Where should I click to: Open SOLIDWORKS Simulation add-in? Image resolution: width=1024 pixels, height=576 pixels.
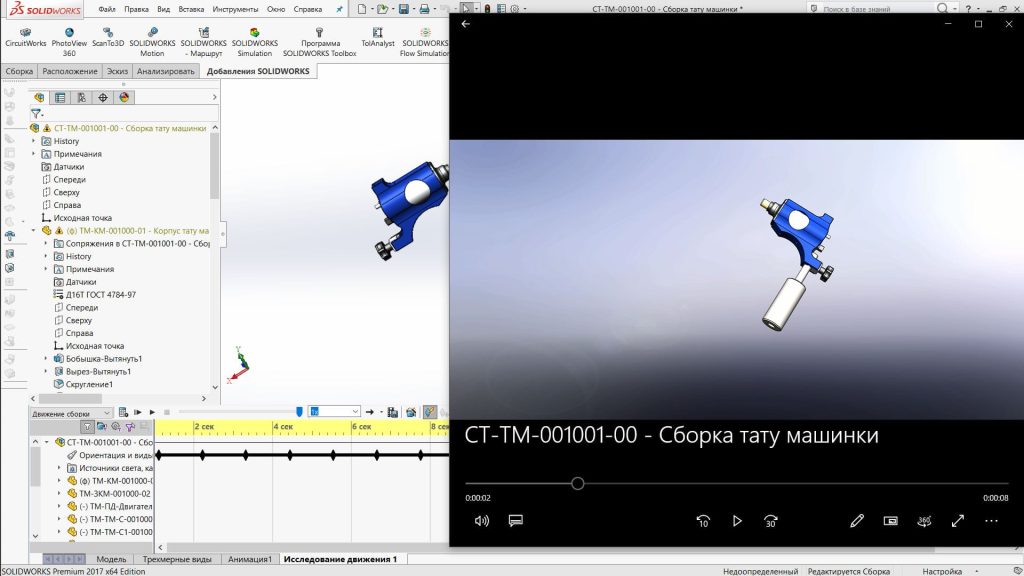(254, 42)
